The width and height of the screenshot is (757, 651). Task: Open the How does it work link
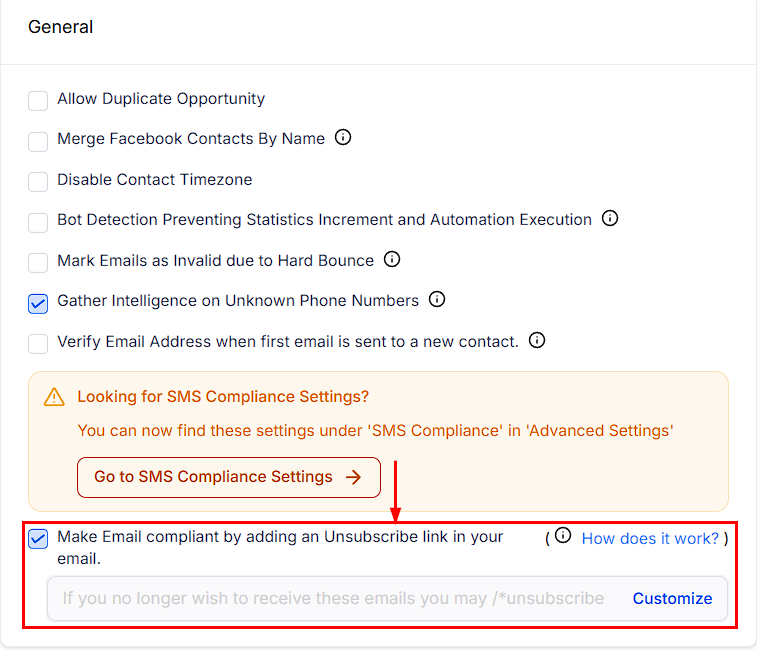tap(650, 538)
